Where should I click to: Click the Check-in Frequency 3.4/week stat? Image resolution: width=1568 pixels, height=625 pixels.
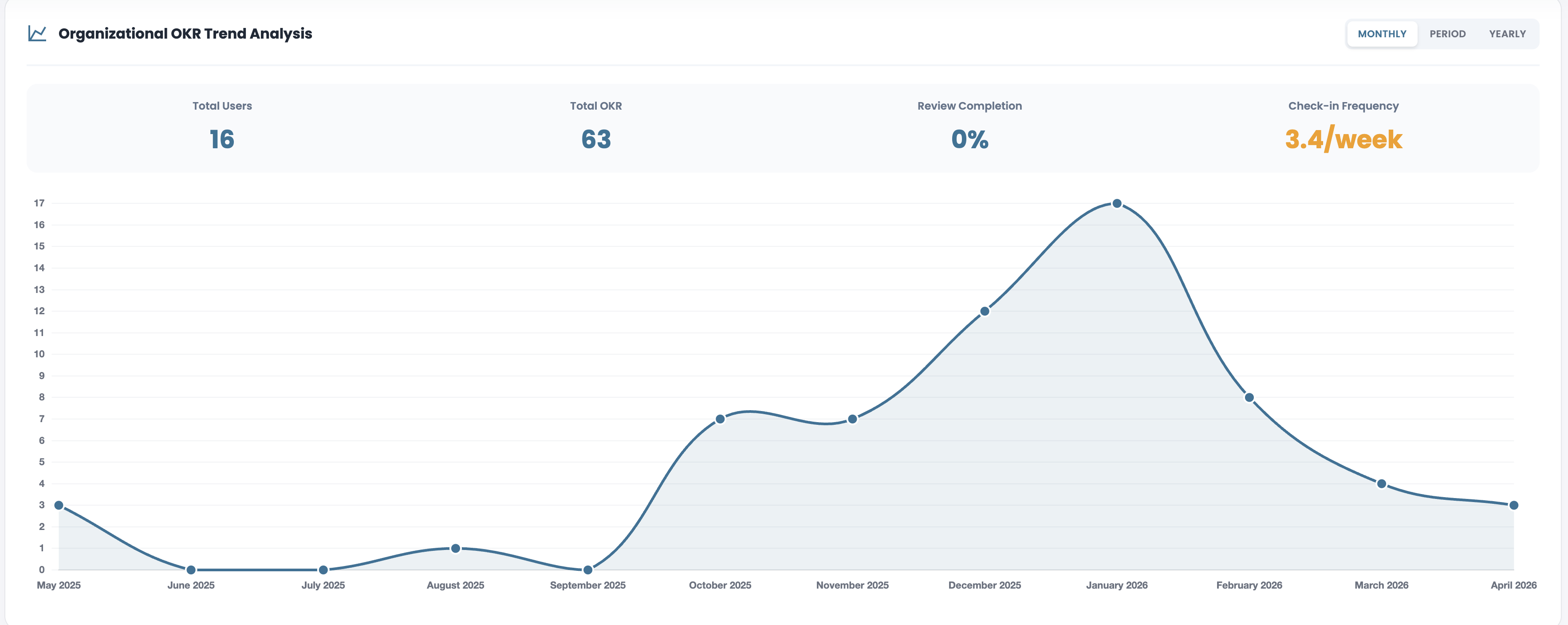1343,139
